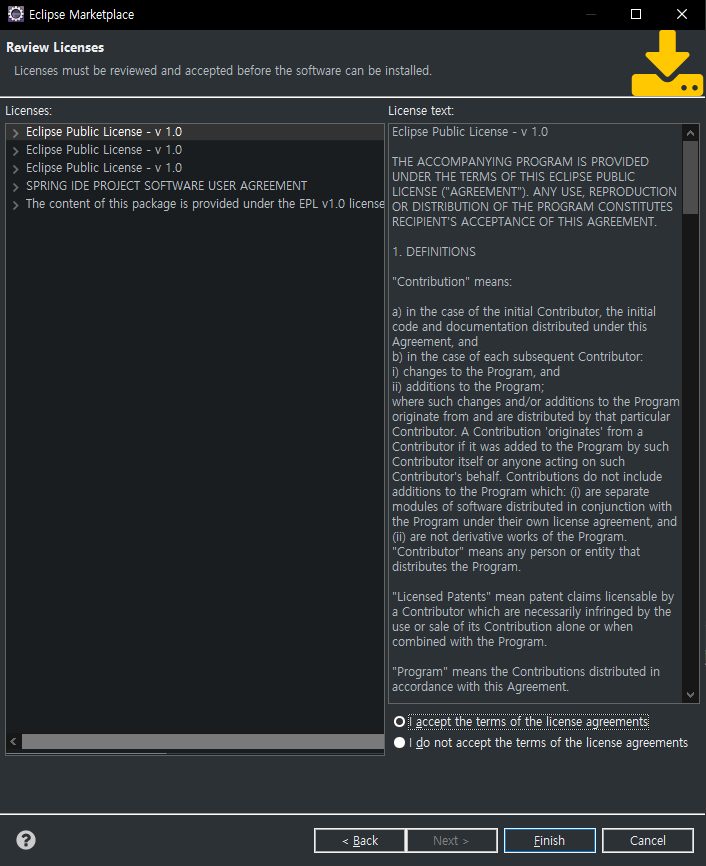
Task: Click the Eclipse Marketplace title bar icon
Action: 16,14
